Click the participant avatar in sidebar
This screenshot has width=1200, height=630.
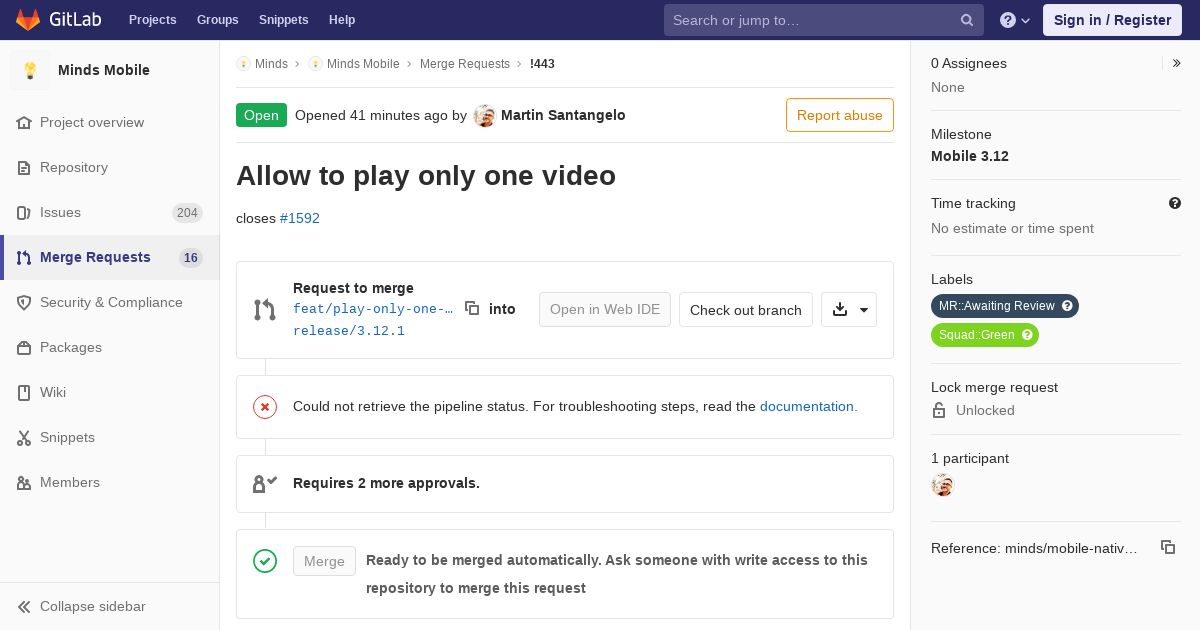[943, 485]
